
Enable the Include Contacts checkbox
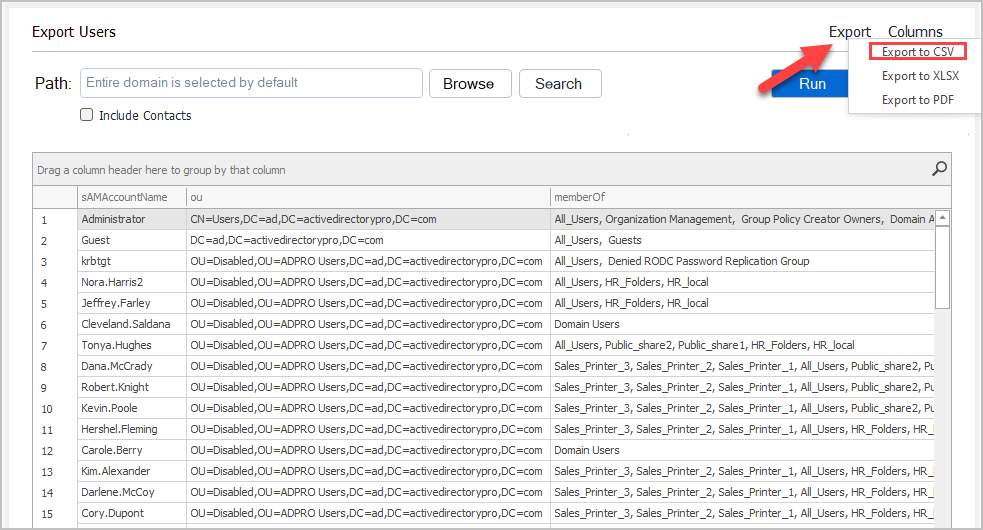point(87,115)
